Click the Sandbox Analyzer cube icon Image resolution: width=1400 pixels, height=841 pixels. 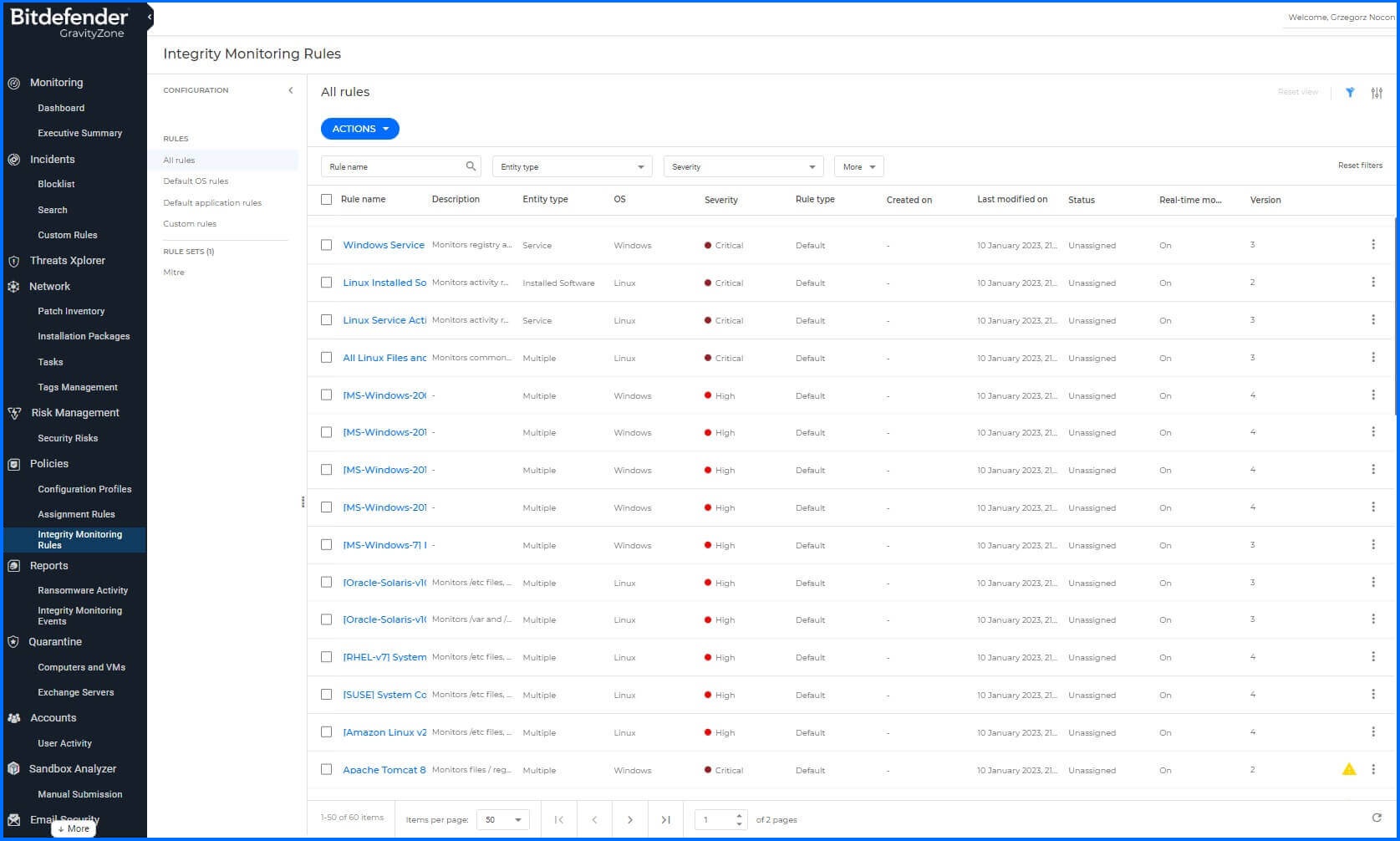13,769
